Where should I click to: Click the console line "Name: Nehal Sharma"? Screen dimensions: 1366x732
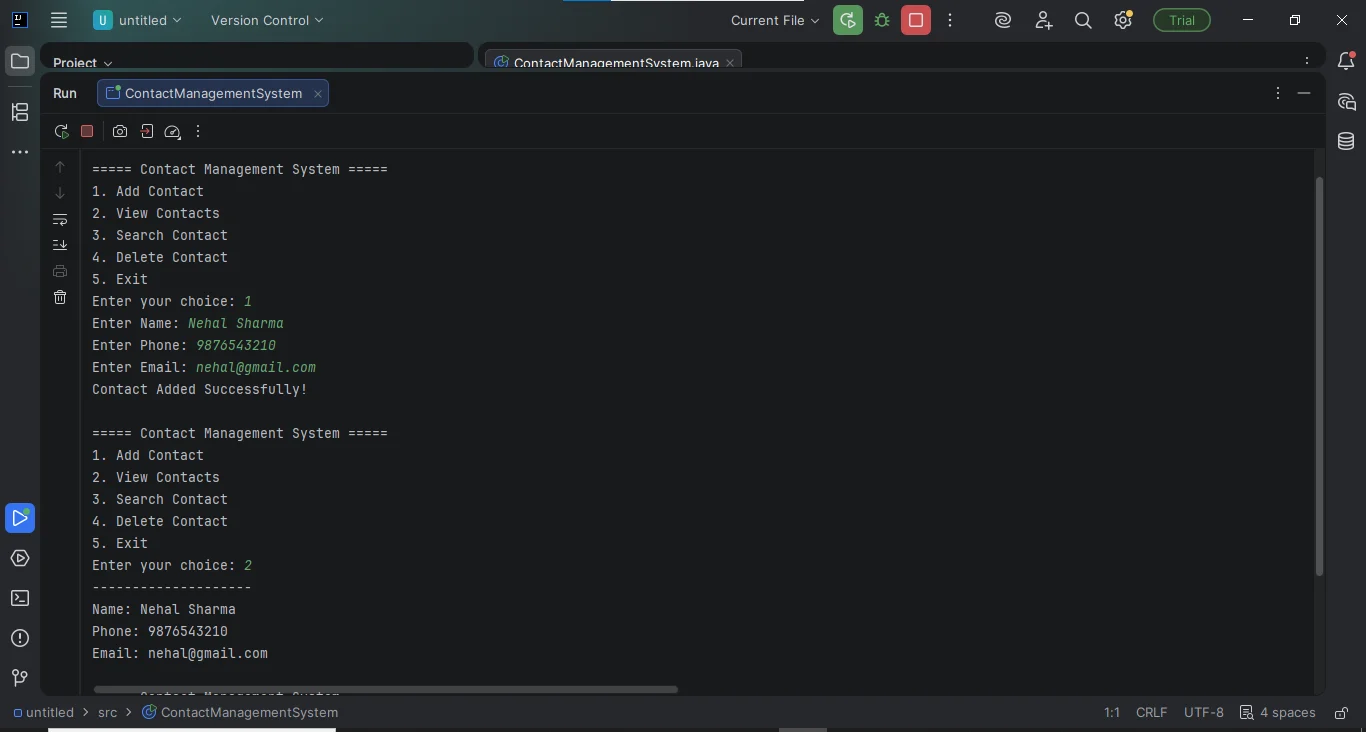164,609
